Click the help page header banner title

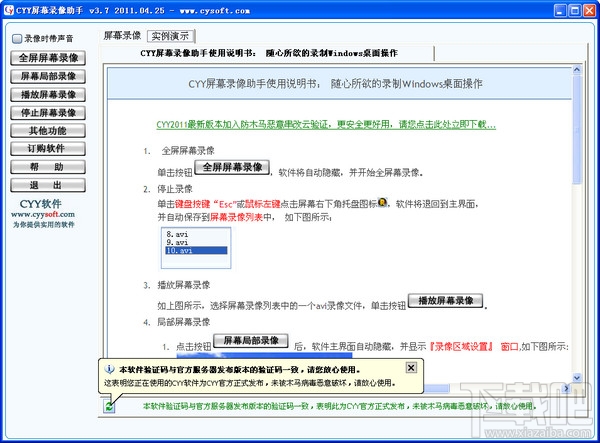pyautogui.click(x=336, y=84)
